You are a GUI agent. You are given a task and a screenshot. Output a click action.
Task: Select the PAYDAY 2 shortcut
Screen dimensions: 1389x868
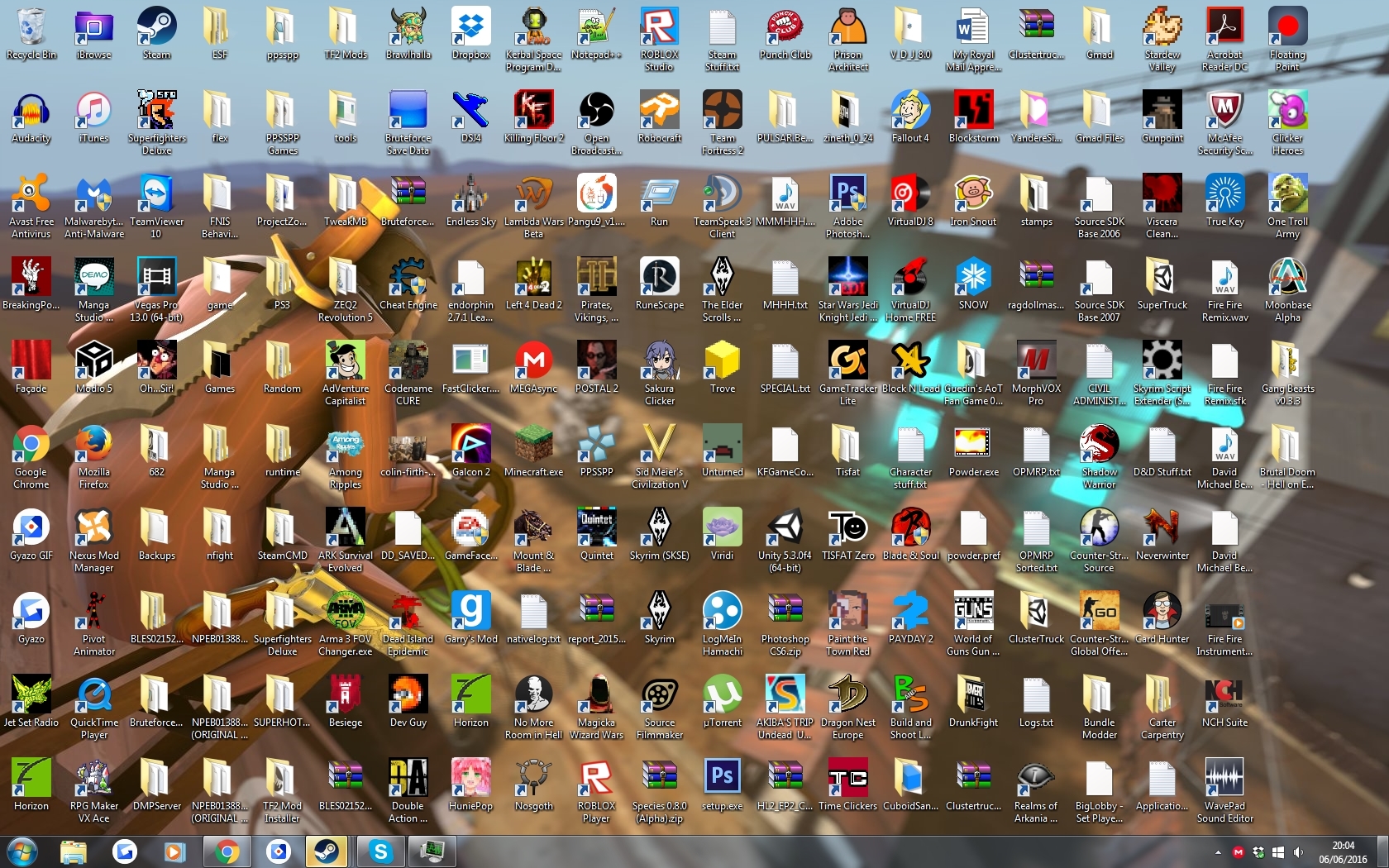coord(911,618)
